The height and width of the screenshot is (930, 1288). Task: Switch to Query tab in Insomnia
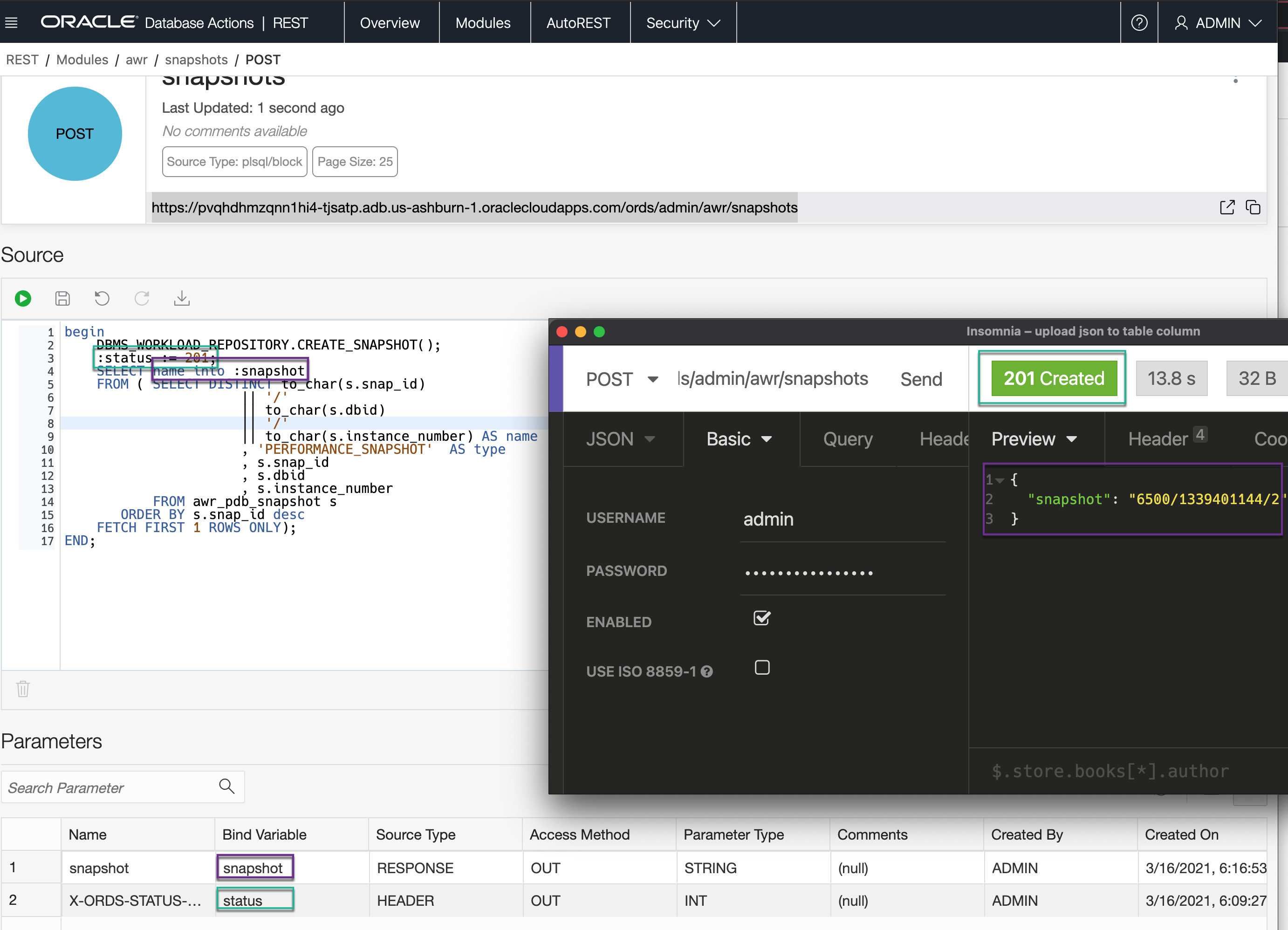(x=848, y=439)
